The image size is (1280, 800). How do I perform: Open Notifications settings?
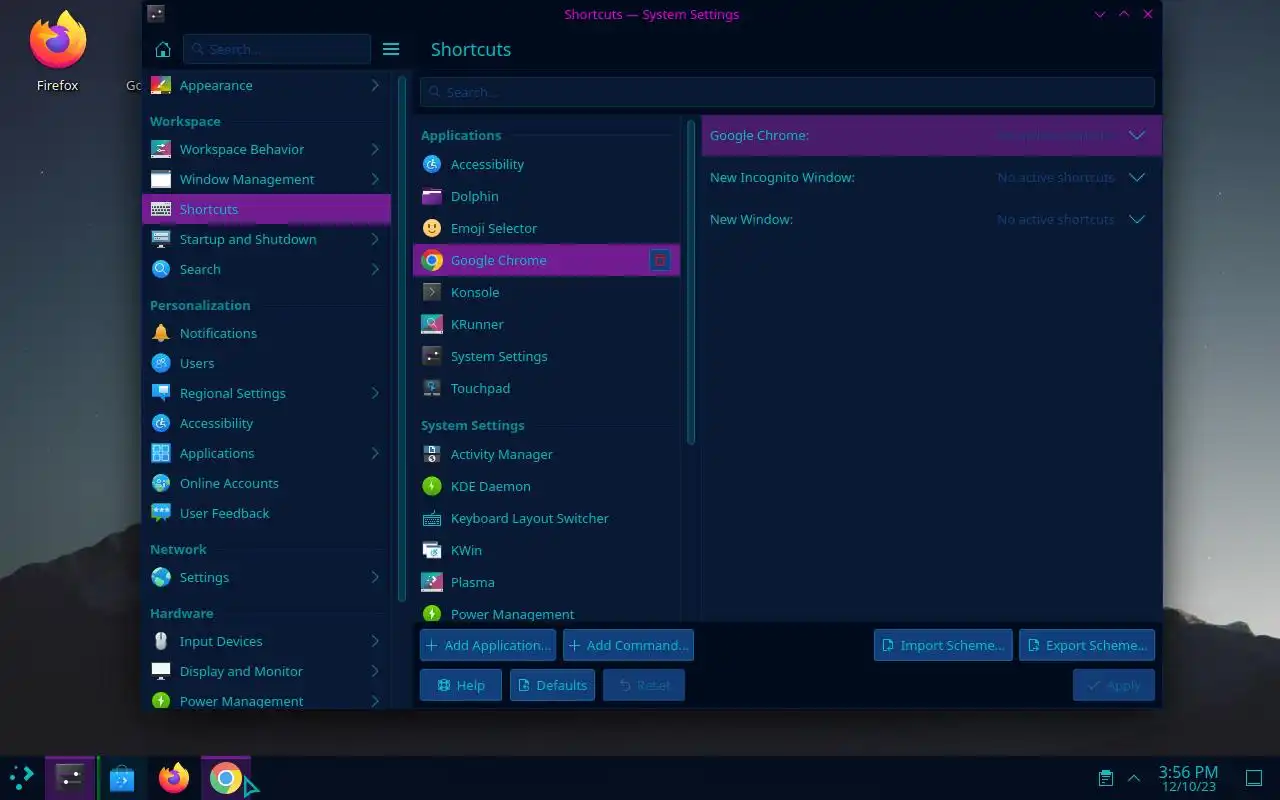[266, 333]
